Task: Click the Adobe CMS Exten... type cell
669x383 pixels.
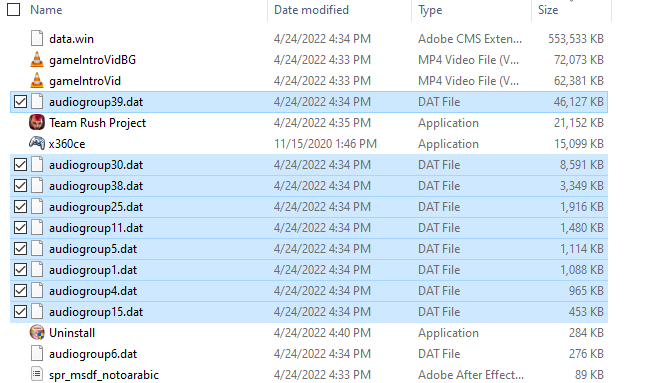Action: (470, 39)
